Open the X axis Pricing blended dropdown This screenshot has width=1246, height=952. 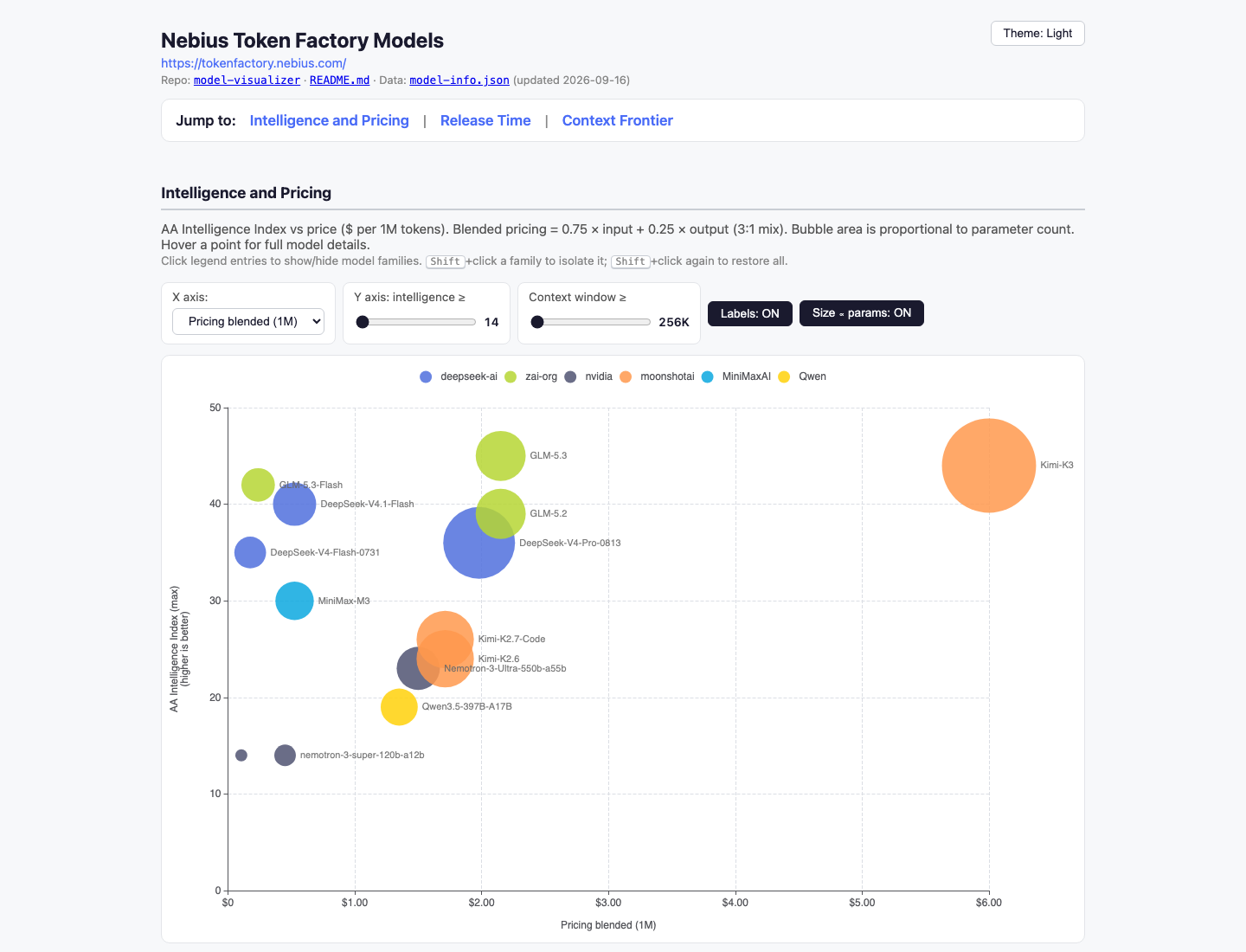coord(248,321)
